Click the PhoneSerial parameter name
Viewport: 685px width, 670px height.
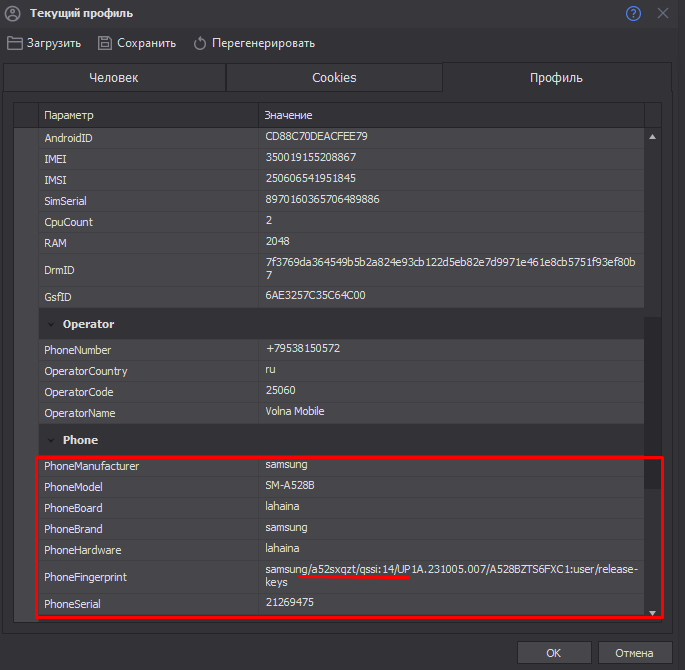[73, 604]
